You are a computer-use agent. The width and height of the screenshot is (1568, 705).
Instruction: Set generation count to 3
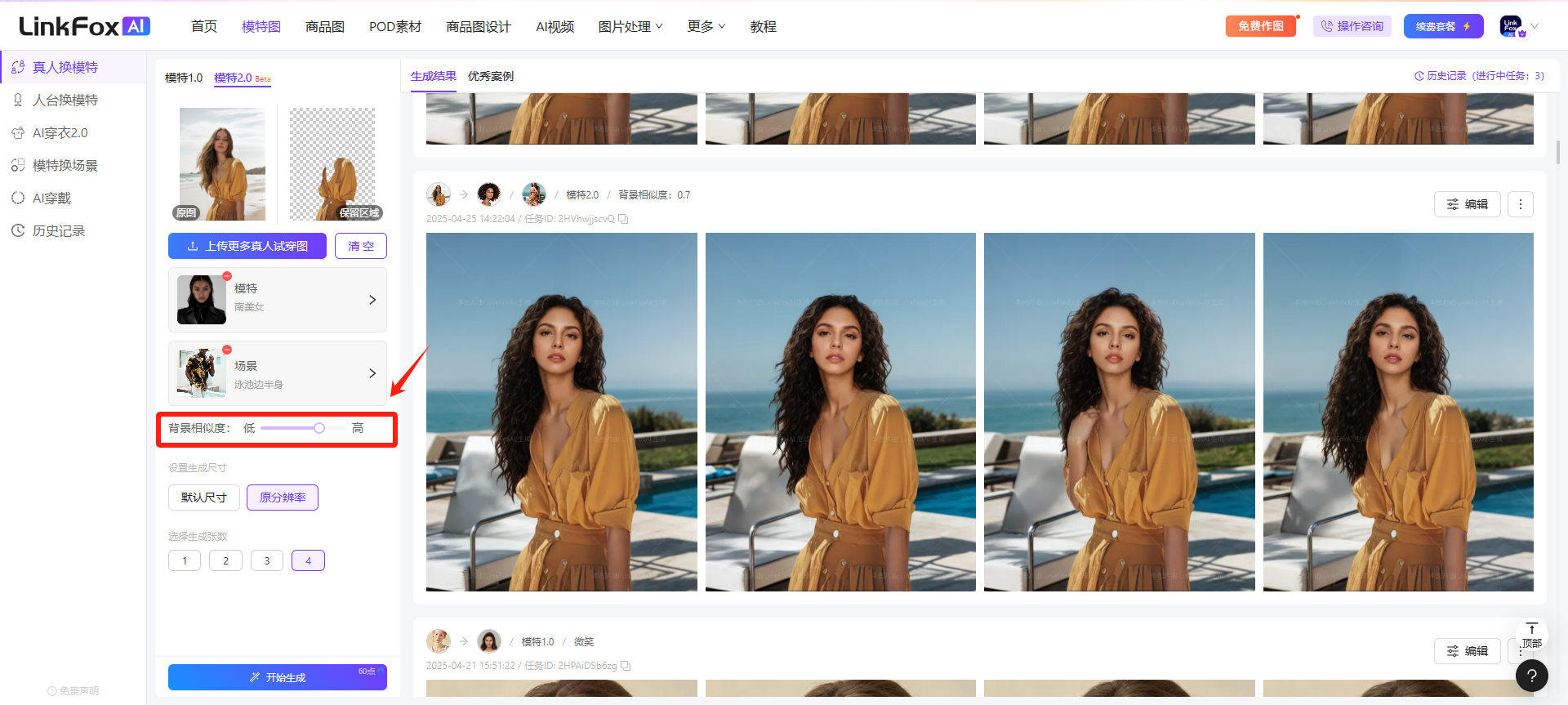tap(267, 560)
